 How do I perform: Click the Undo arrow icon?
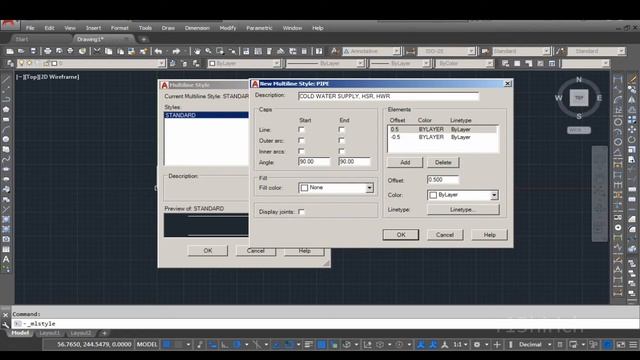158,51
